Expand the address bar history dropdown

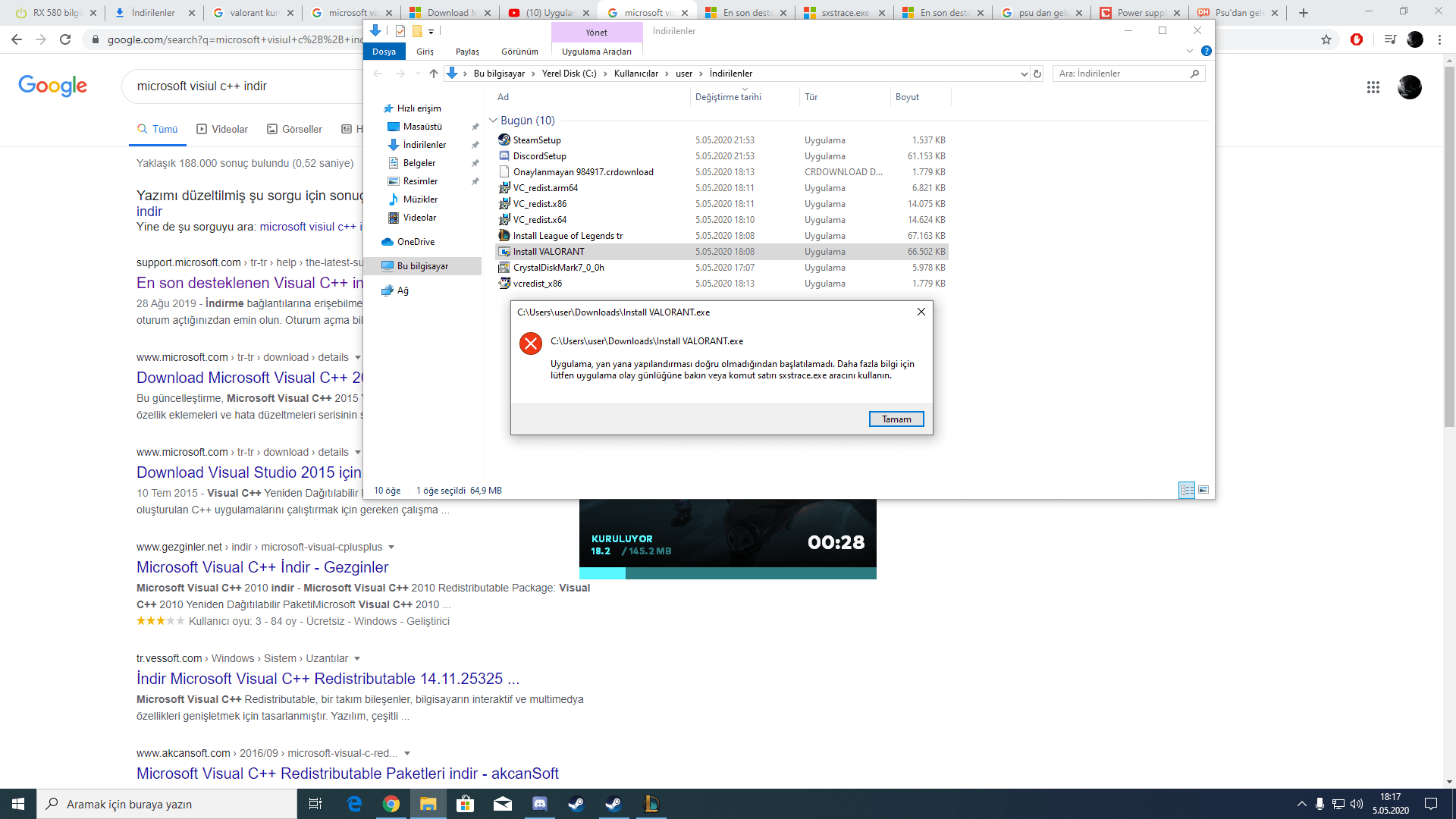[1024, 74]
